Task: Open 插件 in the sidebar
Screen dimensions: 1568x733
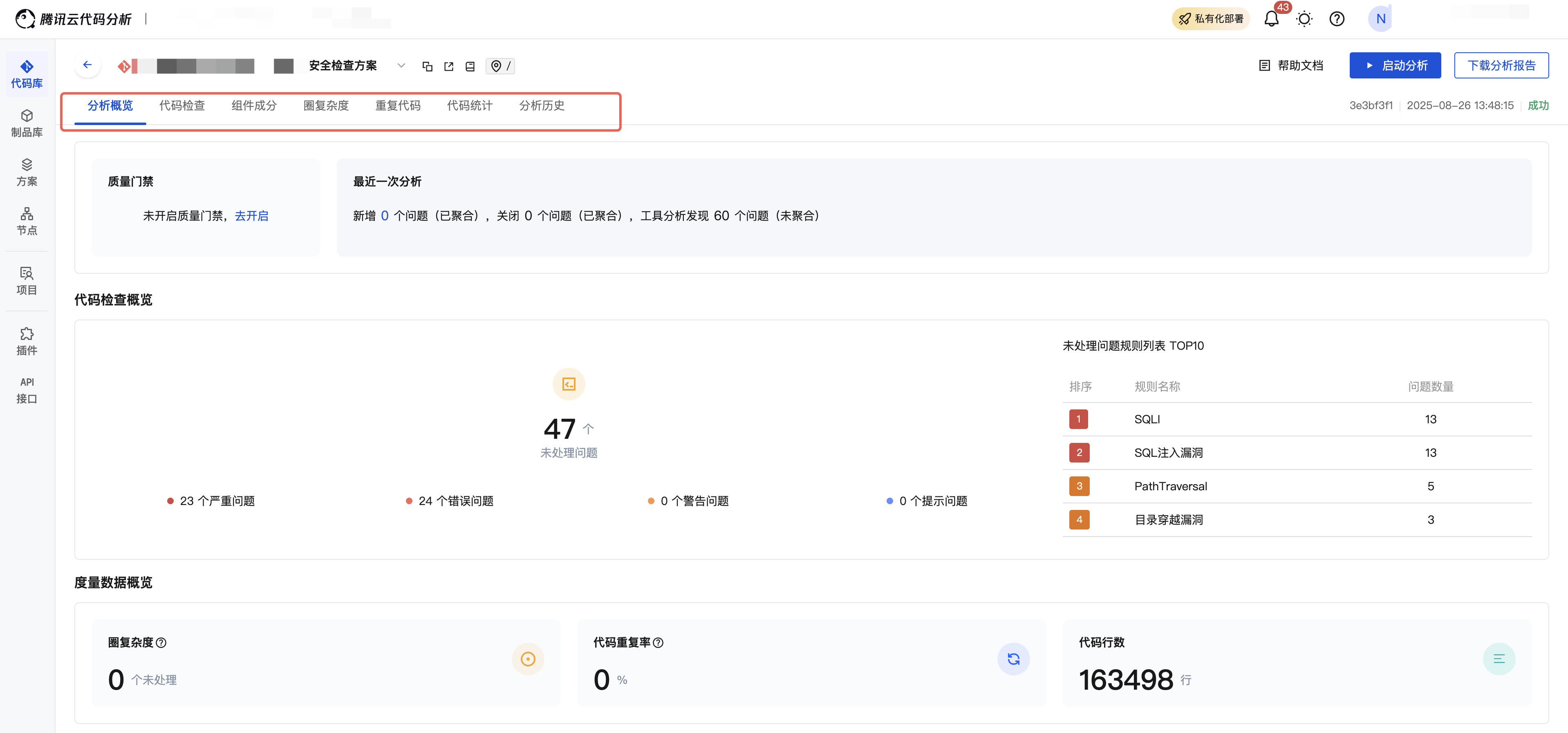Action: (27, 341)
